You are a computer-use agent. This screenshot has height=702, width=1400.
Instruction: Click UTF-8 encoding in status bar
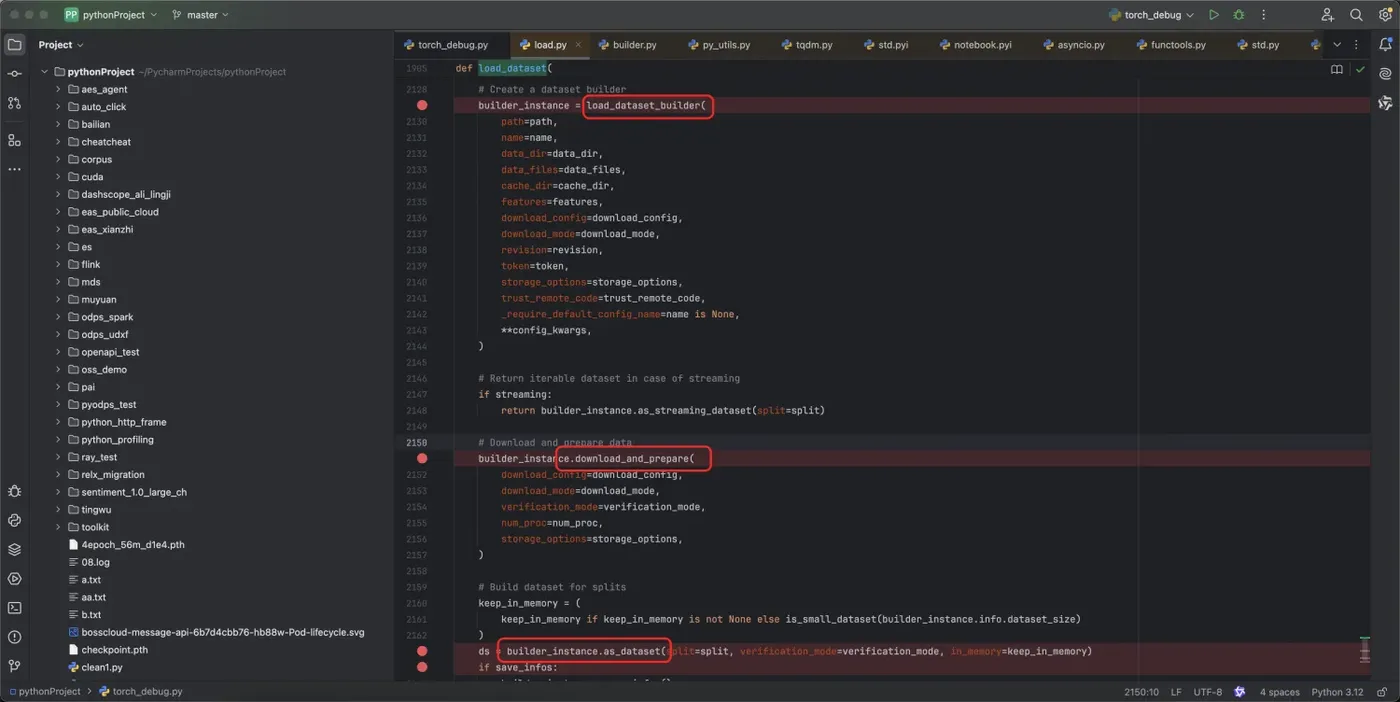tap(1207, 692)
